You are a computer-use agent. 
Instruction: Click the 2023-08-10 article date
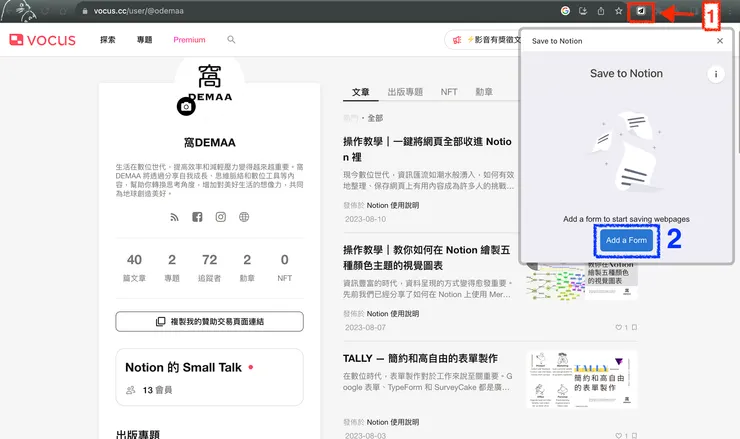pos(365,219)
